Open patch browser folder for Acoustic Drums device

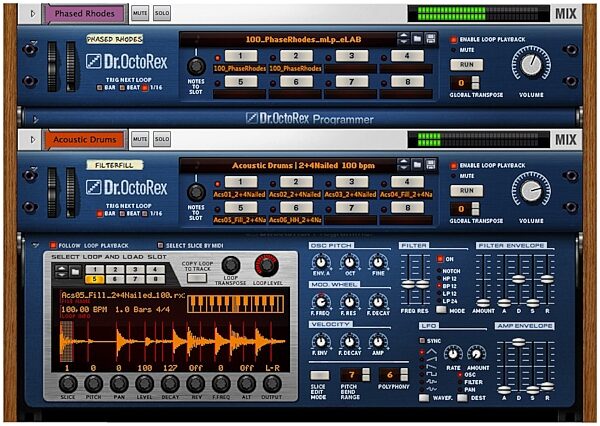pyautogui.click(x=417, y=165)
